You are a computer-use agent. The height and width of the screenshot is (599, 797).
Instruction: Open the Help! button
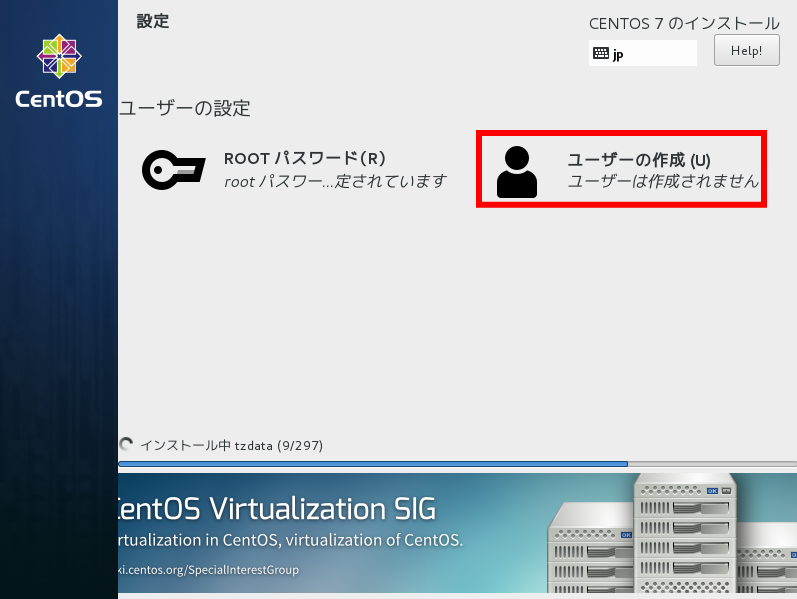tap(747, 50)
